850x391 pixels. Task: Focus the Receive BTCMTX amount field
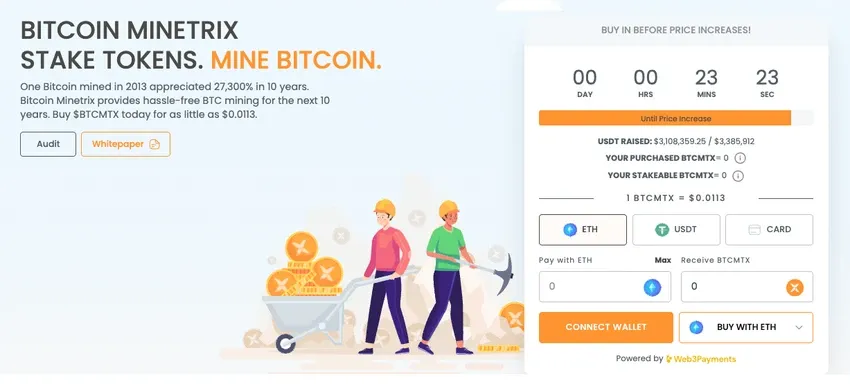coord(747,287)
